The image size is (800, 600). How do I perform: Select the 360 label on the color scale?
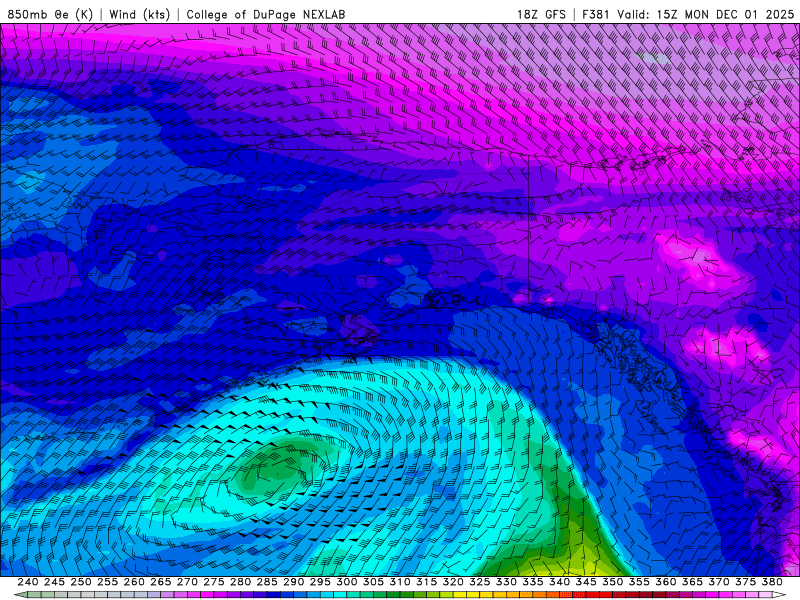[665, 582]
